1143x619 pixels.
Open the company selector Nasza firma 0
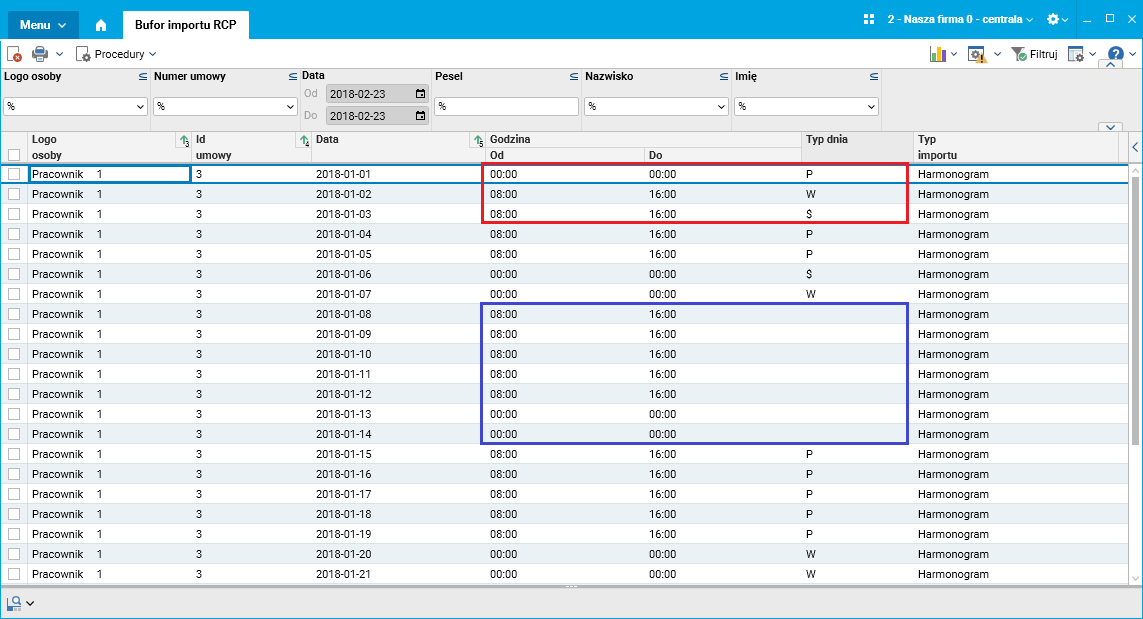(x=960, y=20)
